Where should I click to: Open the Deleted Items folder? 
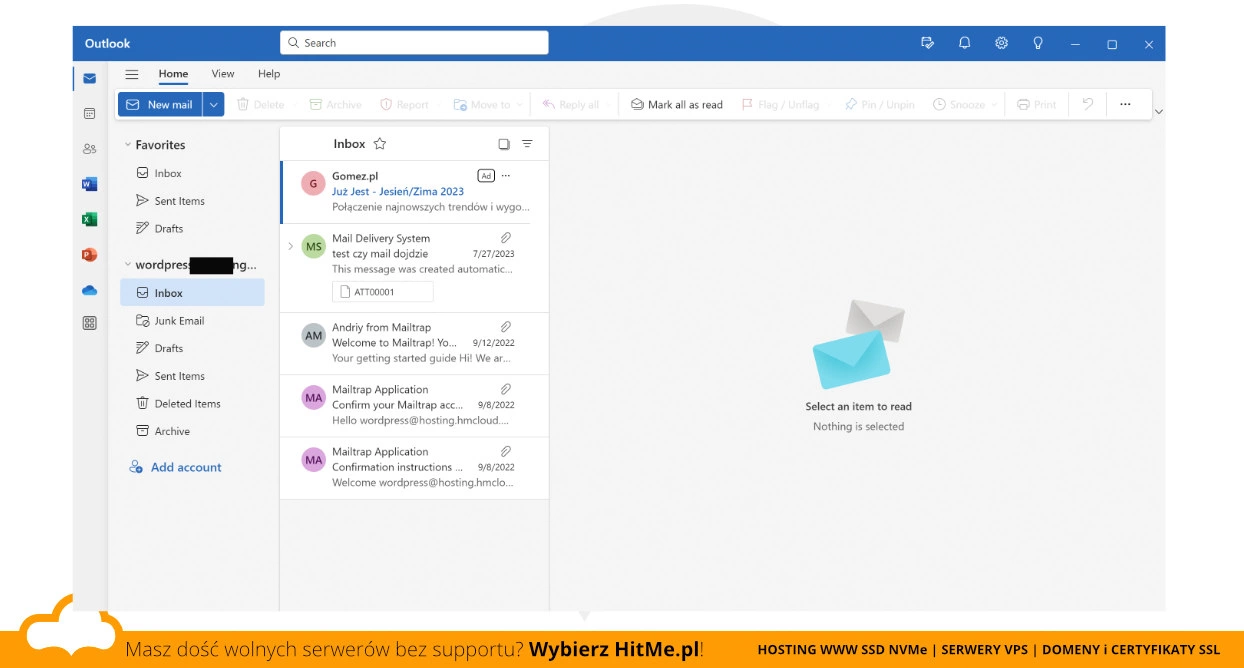[x=192, y=404]
